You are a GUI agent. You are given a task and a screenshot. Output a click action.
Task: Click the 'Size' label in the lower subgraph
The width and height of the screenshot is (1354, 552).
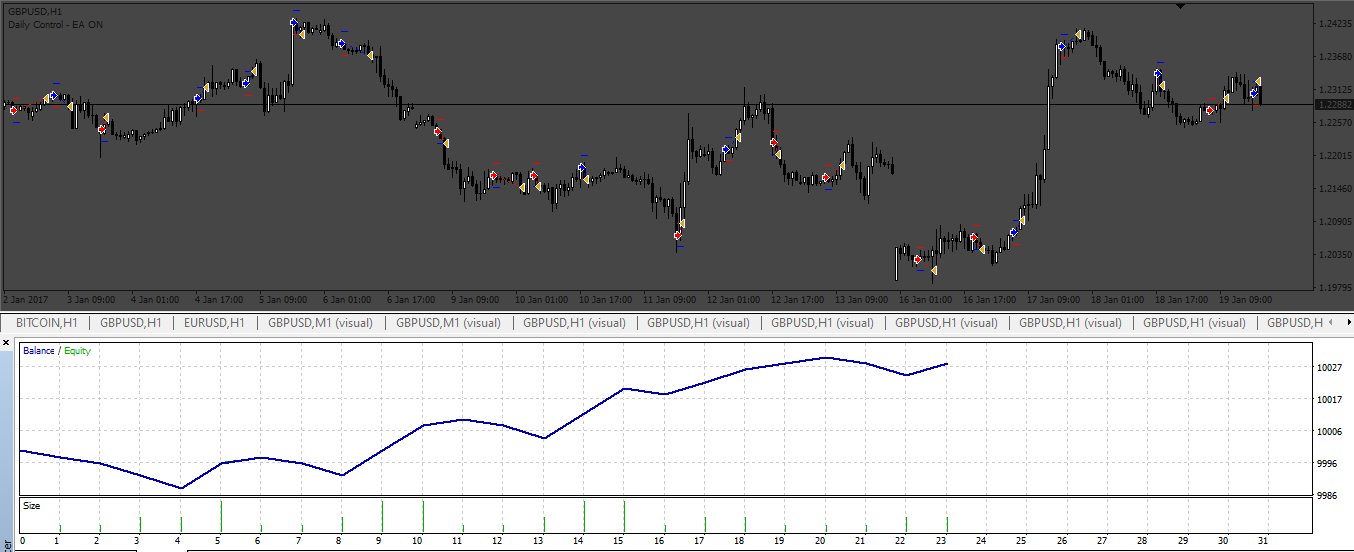point(32,506)
